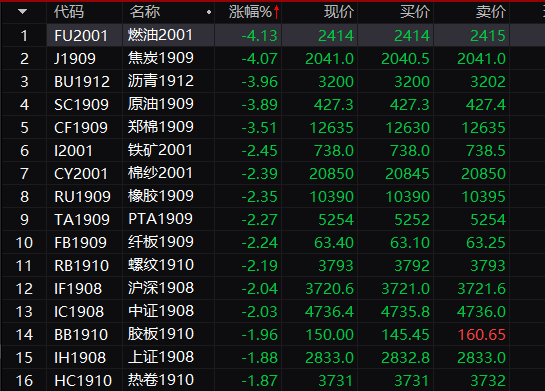Select contract code I2001
This screenshot has width=545, height=391.
pyautogui.click(x=73, y=150)
